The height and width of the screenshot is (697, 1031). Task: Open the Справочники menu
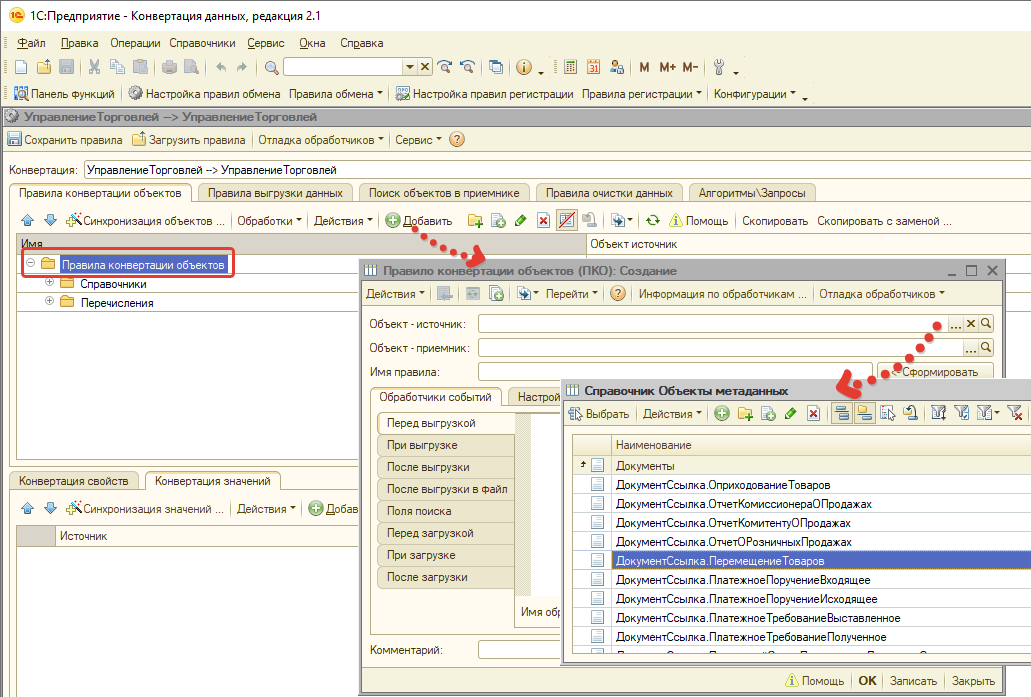click(202, 43)
